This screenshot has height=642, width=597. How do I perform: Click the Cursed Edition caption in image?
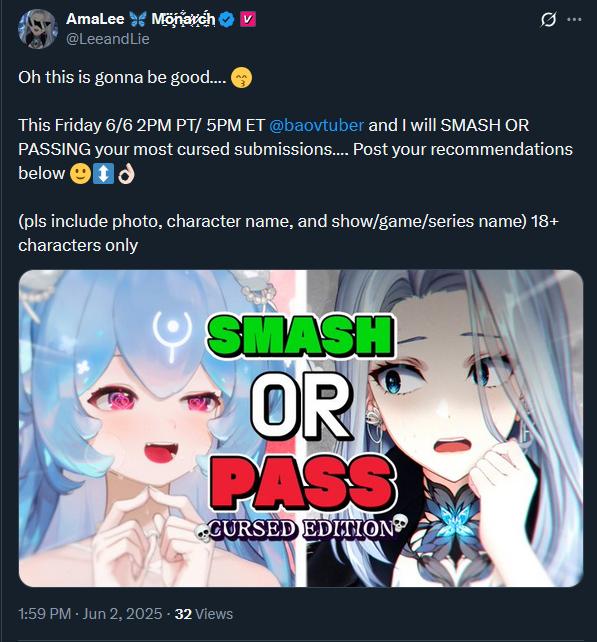coord(301,529)
